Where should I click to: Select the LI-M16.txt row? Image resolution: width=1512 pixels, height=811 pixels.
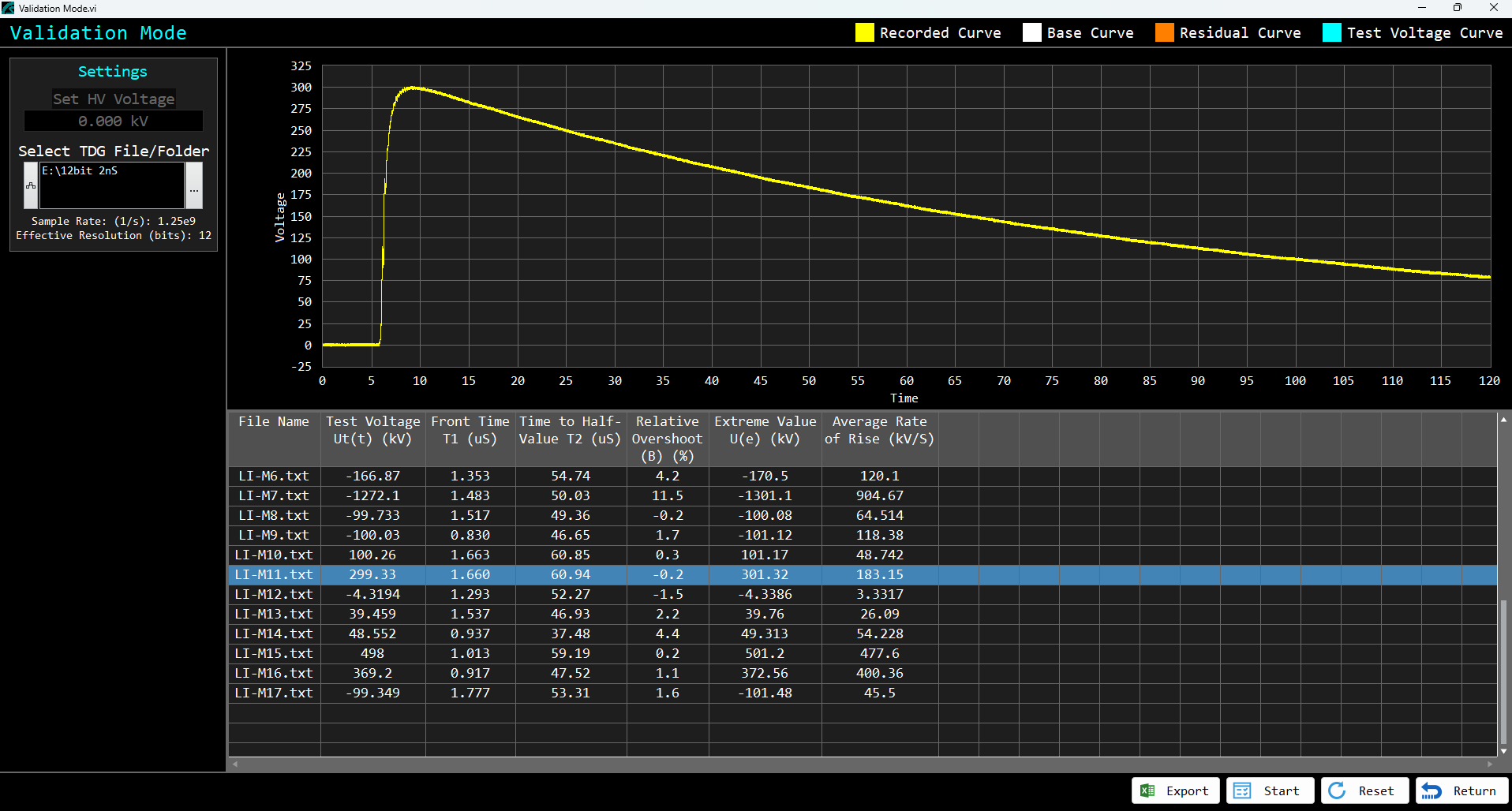tap(863, 673)
